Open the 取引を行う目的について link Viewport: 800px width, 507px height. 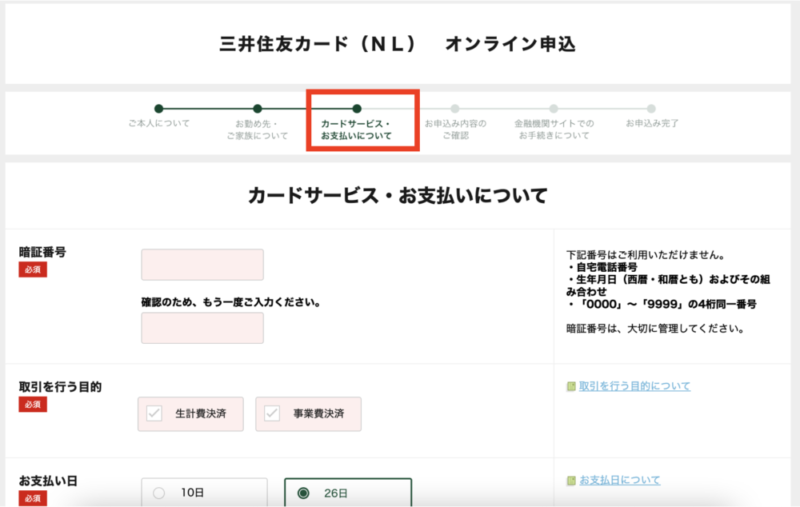tap(634, 386)
